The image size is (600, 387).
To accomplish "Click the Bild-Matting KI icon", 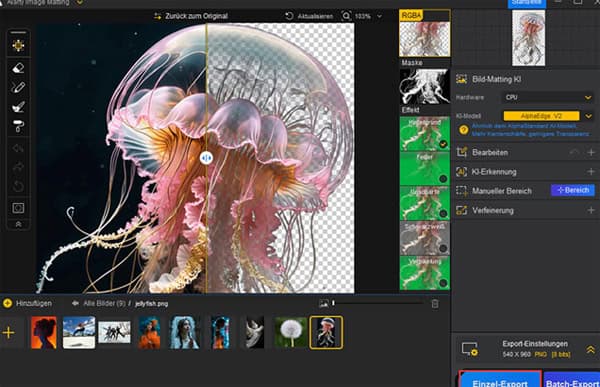I will 462,79.
